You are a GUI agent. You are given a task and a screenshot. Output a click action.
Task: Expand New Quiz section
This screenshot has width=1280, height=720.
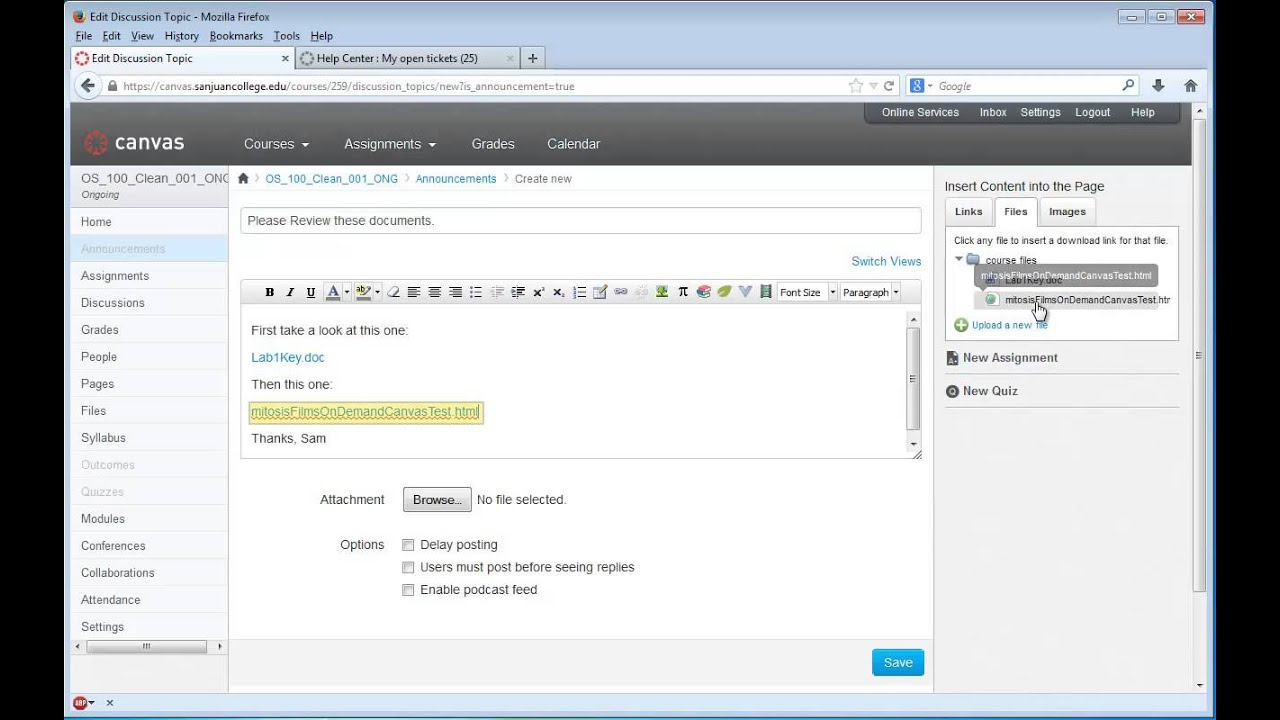click(990, 391)
